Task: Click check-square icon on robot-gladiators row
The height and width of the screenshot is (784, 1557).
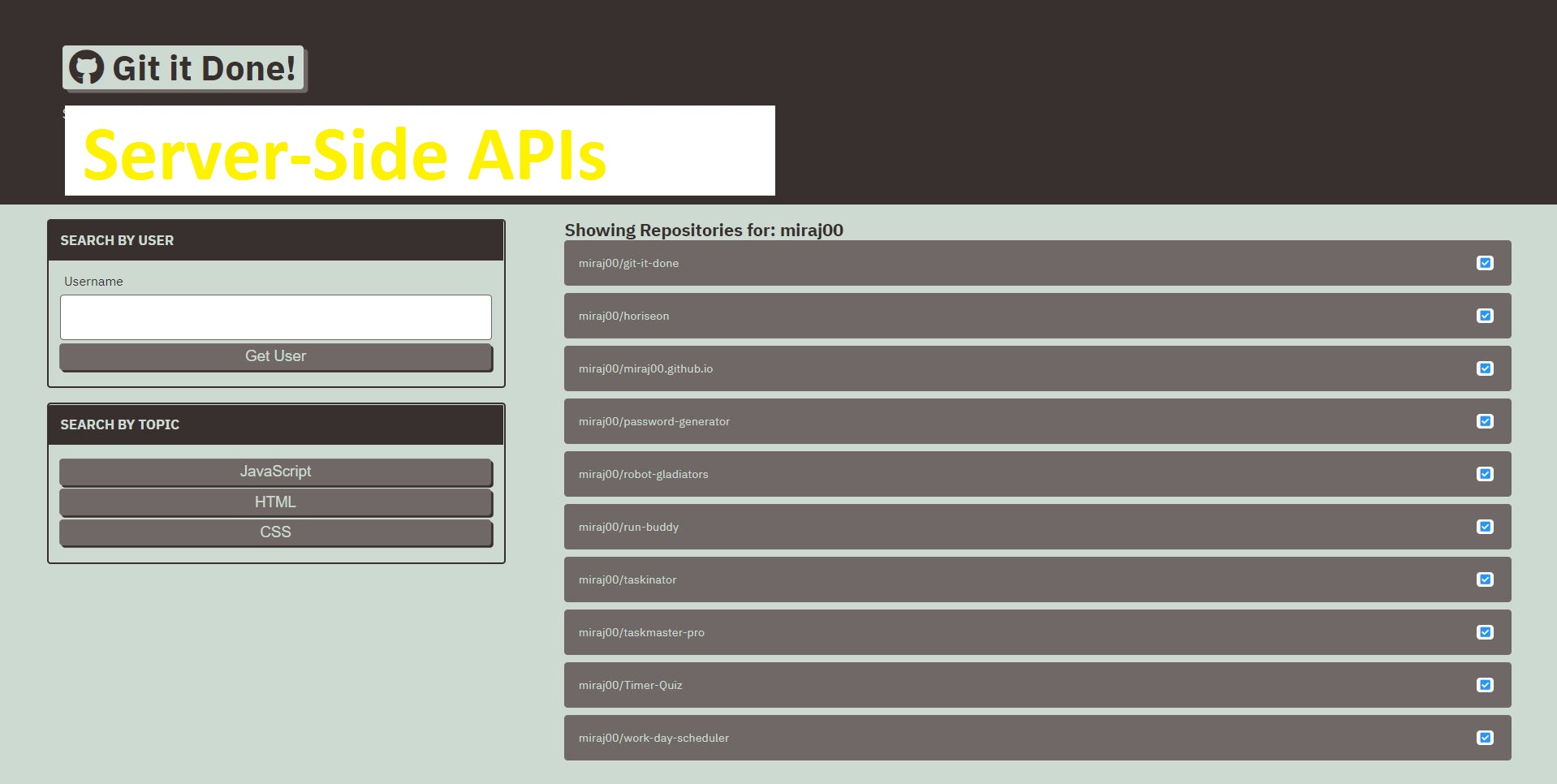Action: click(x=1485, y=474)
